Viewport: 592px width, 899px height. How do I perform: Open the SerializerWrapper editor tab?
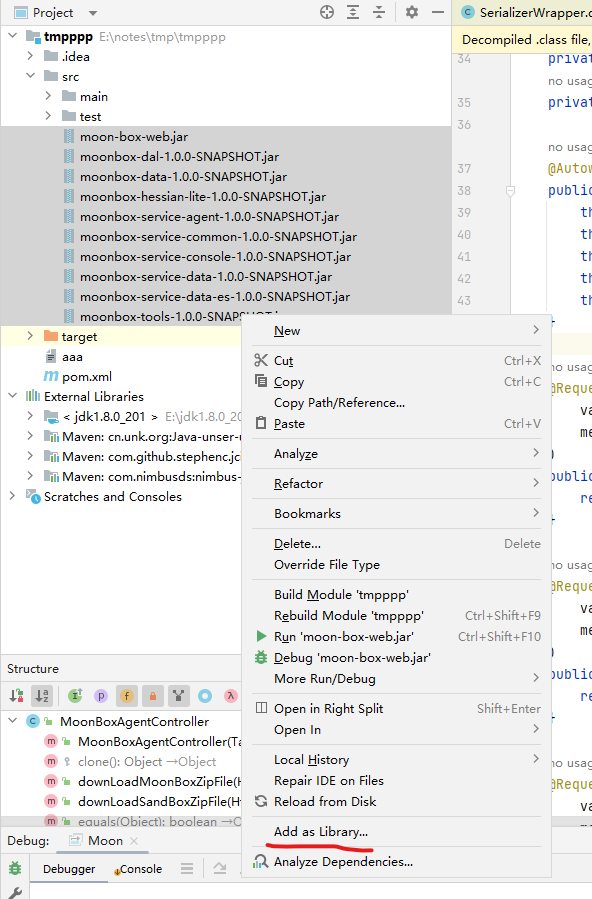(x=525, y=13)
